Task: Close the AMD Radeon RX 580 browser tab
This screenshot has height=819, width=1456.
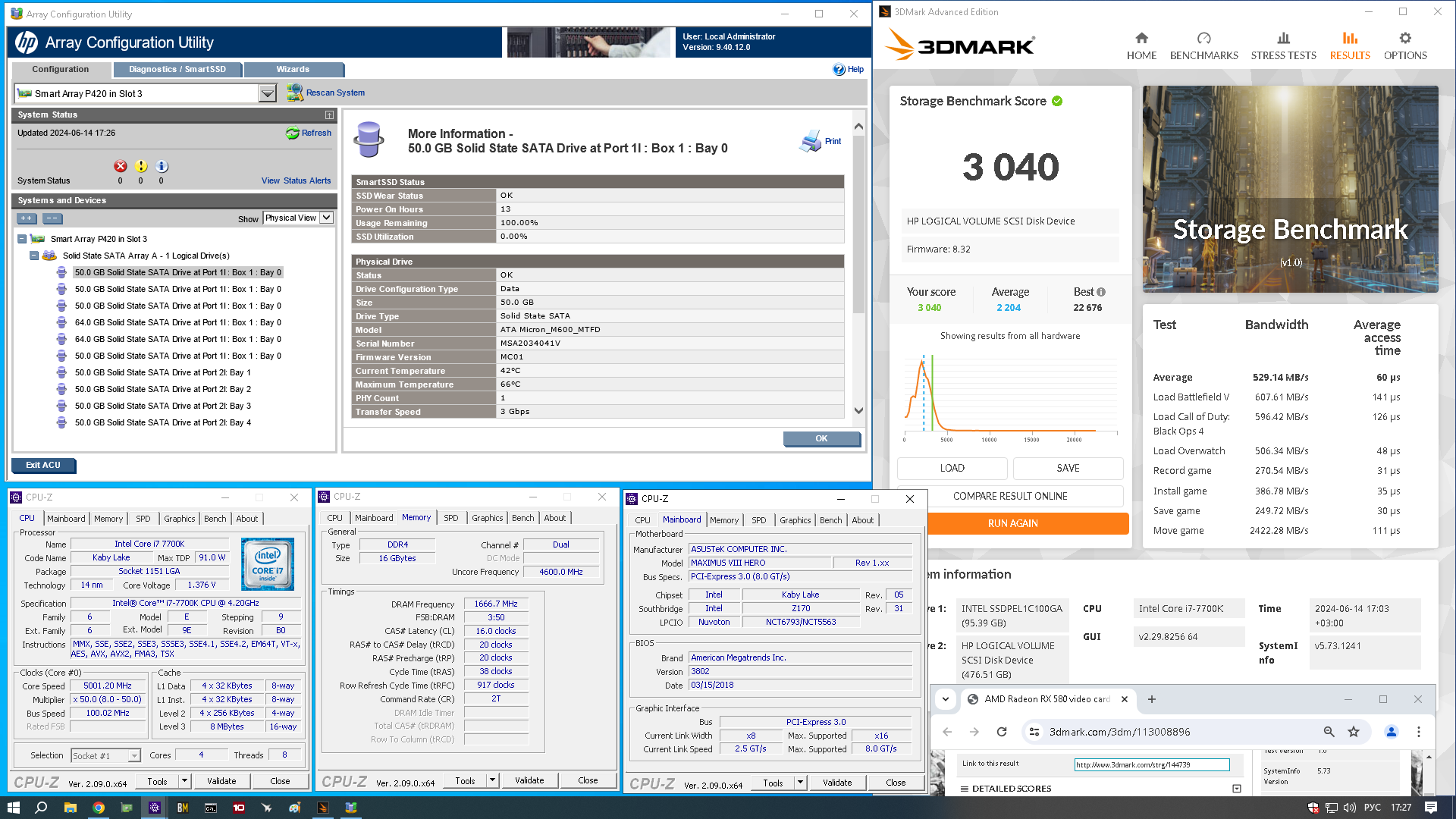Action: 1124,699
